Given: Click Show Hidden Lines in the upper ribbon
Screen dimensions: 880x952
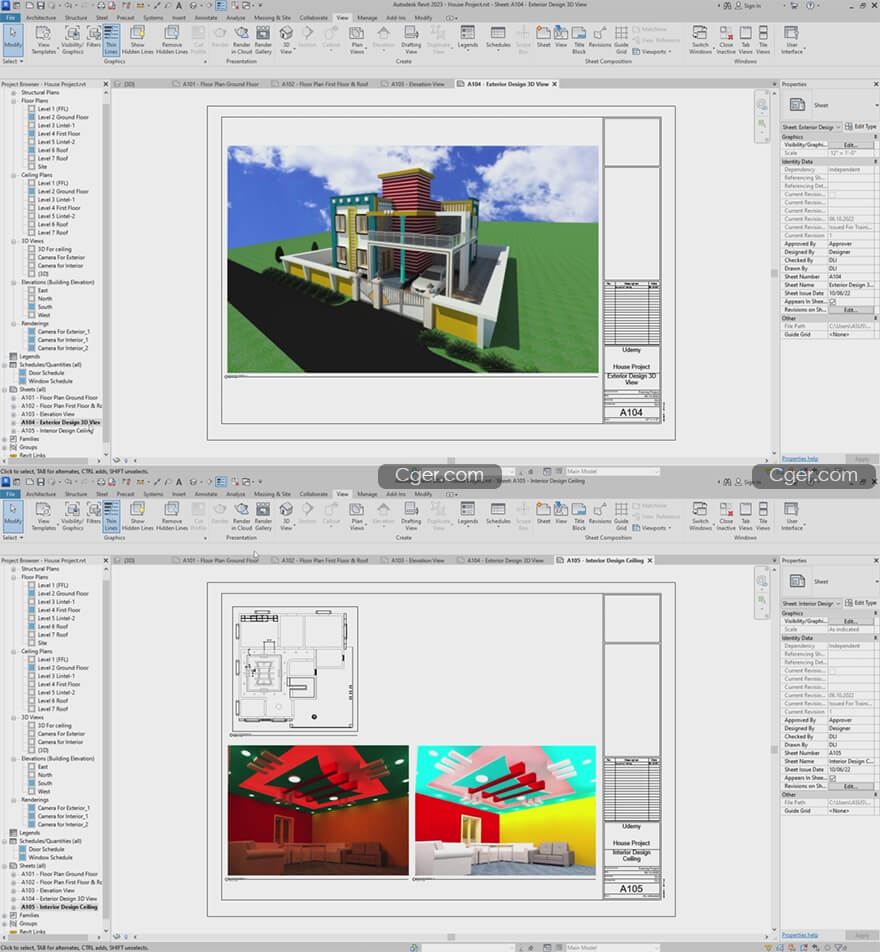Looking at the screenshot, I should pyautogui.click(x=138, y=40).
